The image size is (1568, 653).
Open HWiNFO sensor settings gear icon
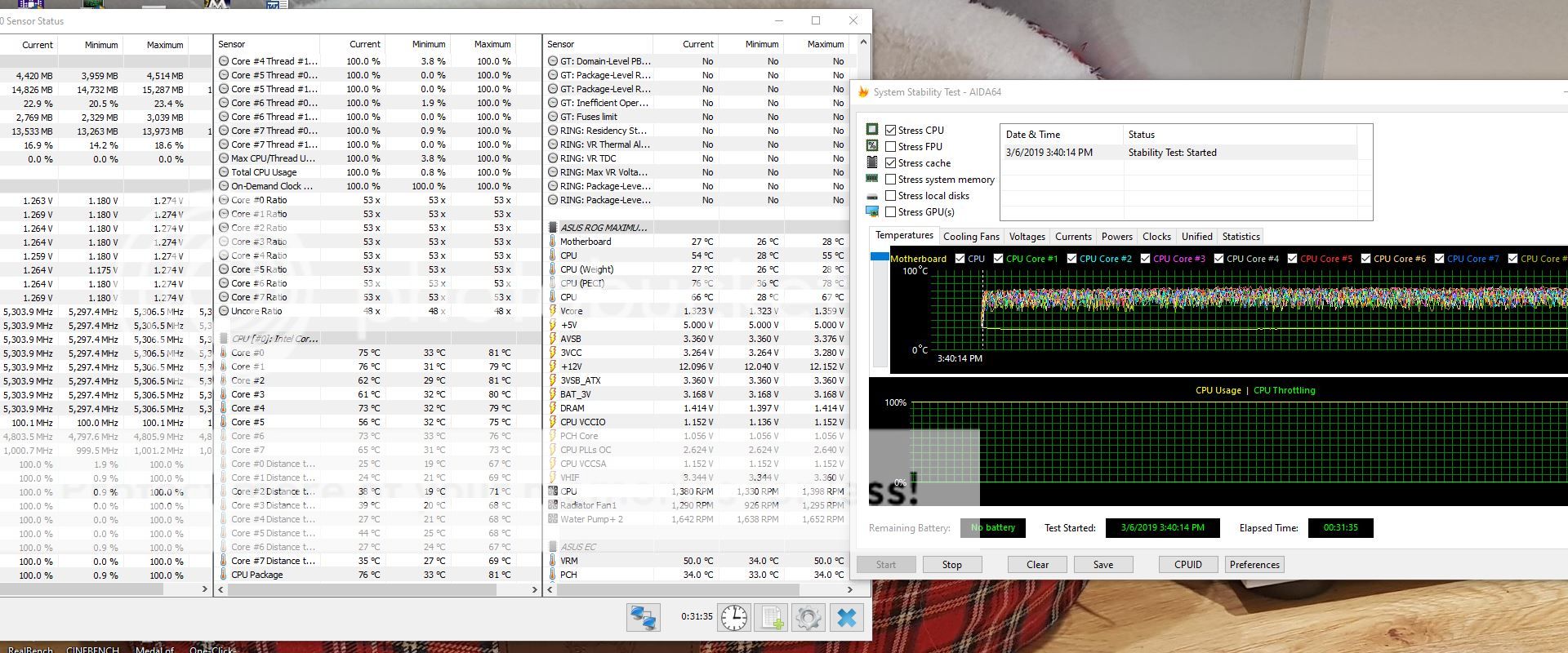click(x=808, y=617)
